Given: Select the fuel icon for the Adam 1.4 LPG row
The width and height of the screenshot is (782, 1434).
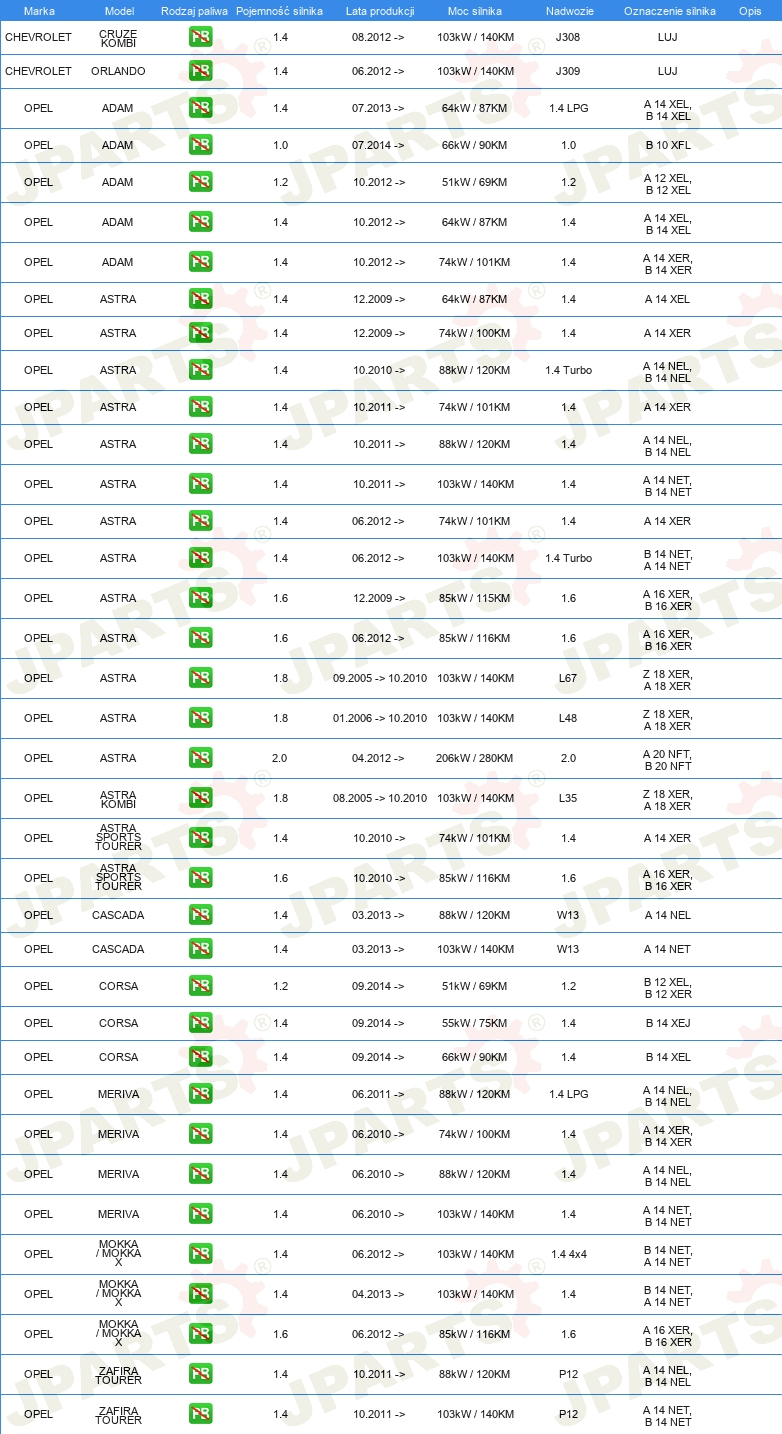Looking at the screenshot, I should tap(200, 108).
